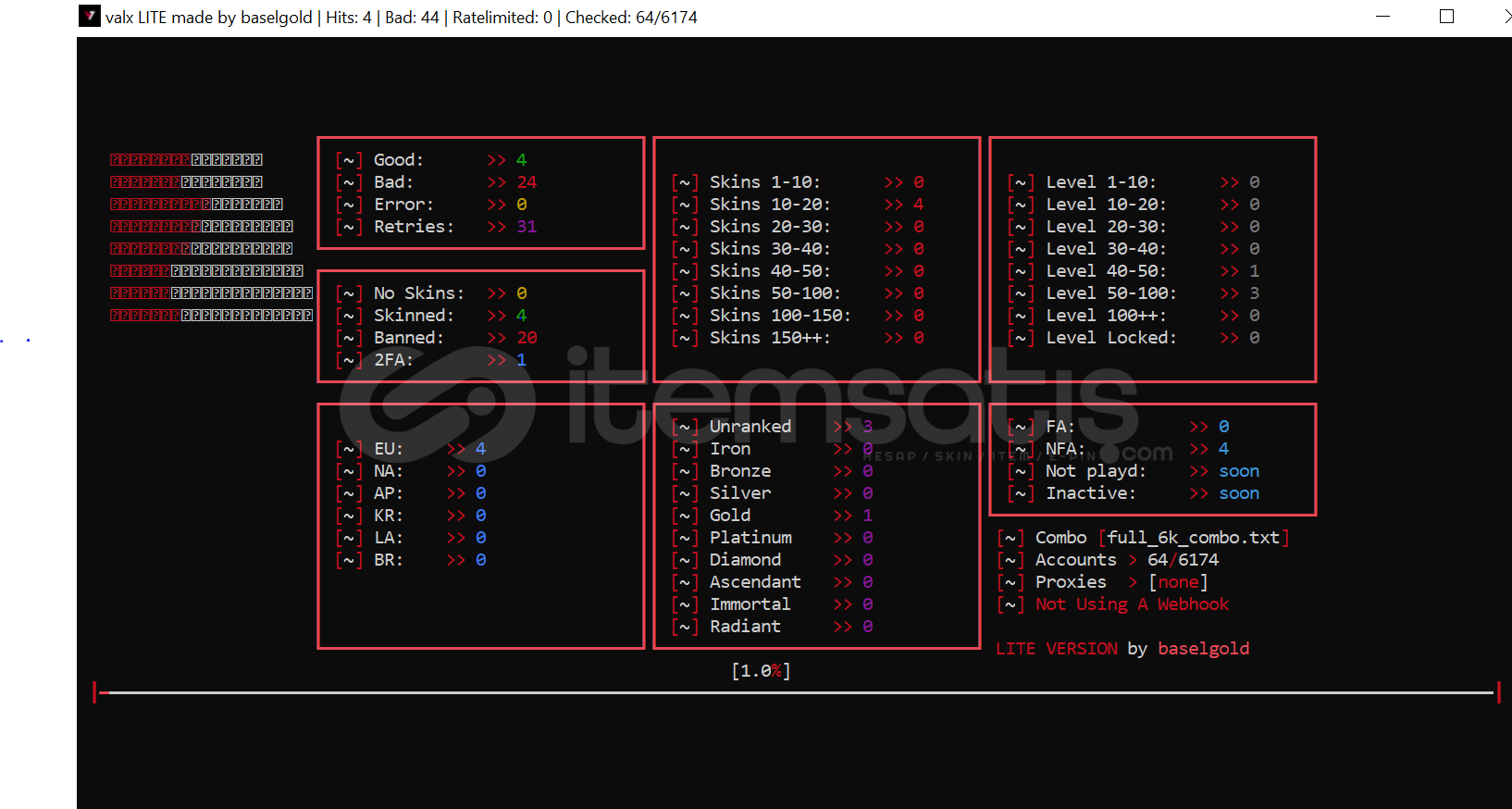The image size is (1512, 809).
Task: Click the 'Radiant' rank label
Action: (745, 627)
